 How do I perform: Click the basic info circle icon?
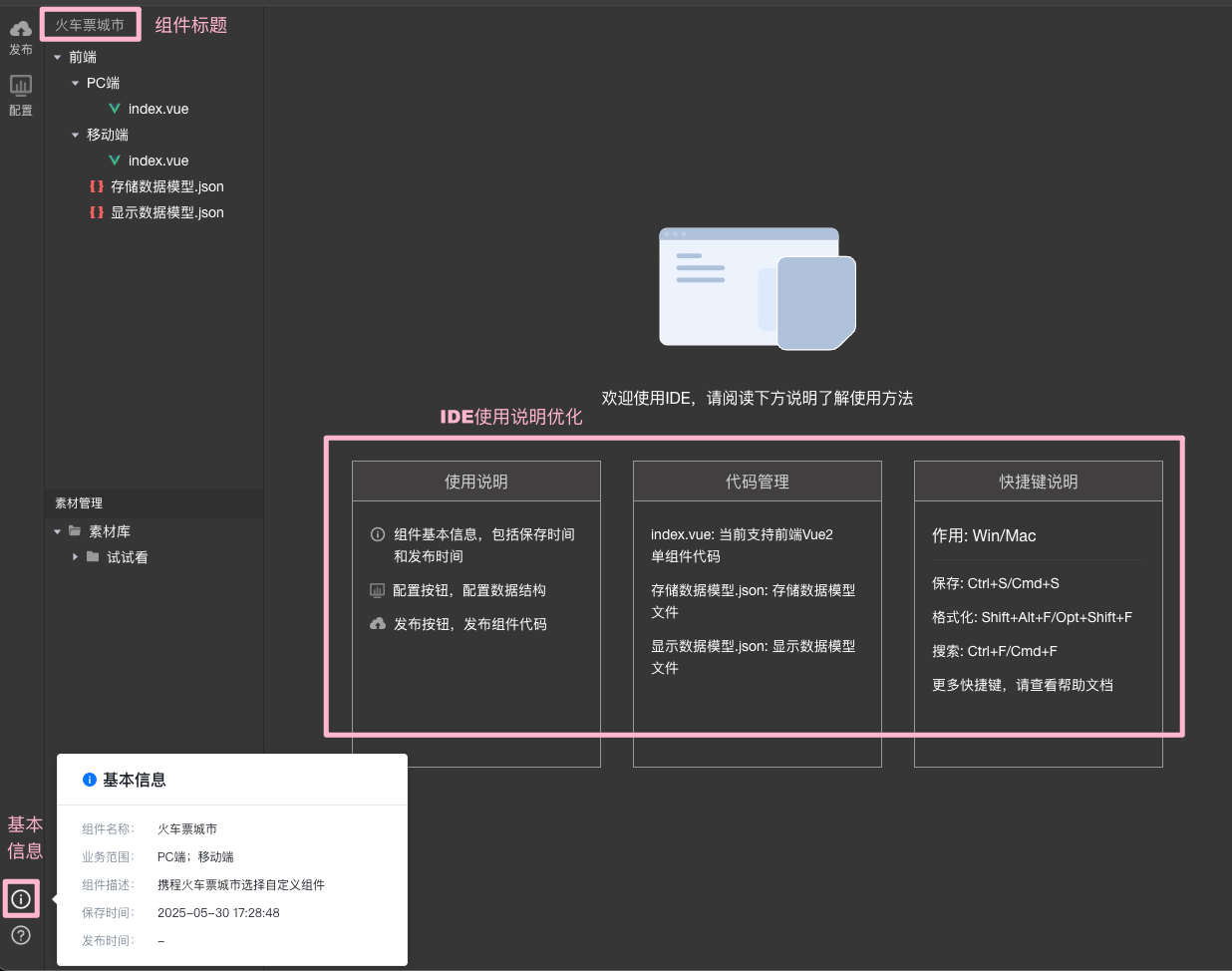click(x=21, y=899)
